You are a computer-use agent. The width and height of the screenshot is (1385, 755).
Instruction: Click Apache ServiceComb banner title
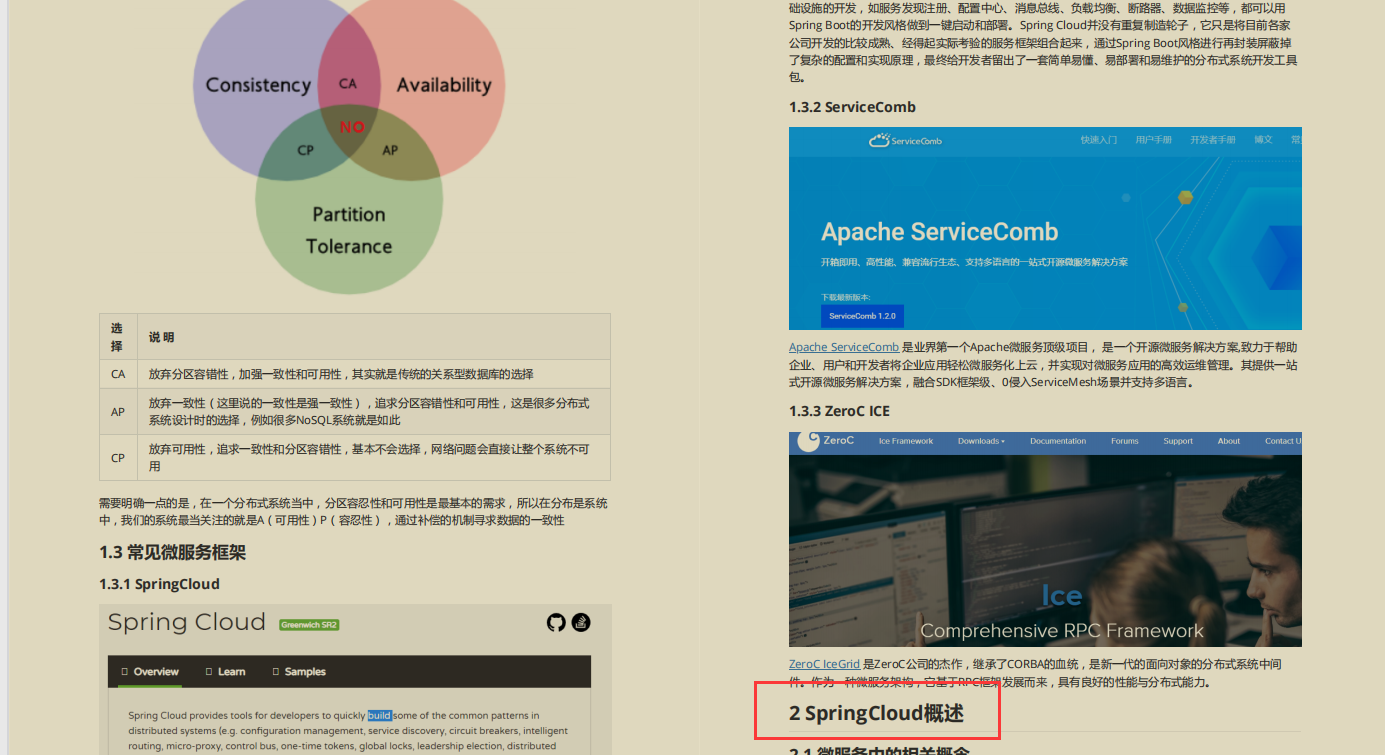[939, 232]
